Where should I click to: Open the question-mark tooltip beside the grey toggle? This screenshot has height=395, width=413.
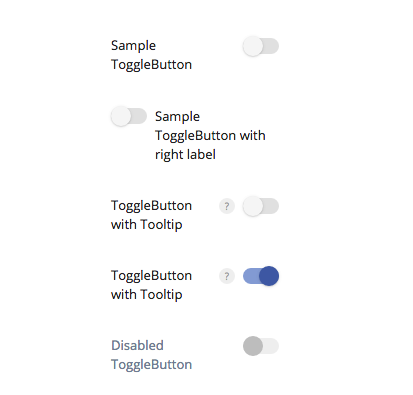227,206
